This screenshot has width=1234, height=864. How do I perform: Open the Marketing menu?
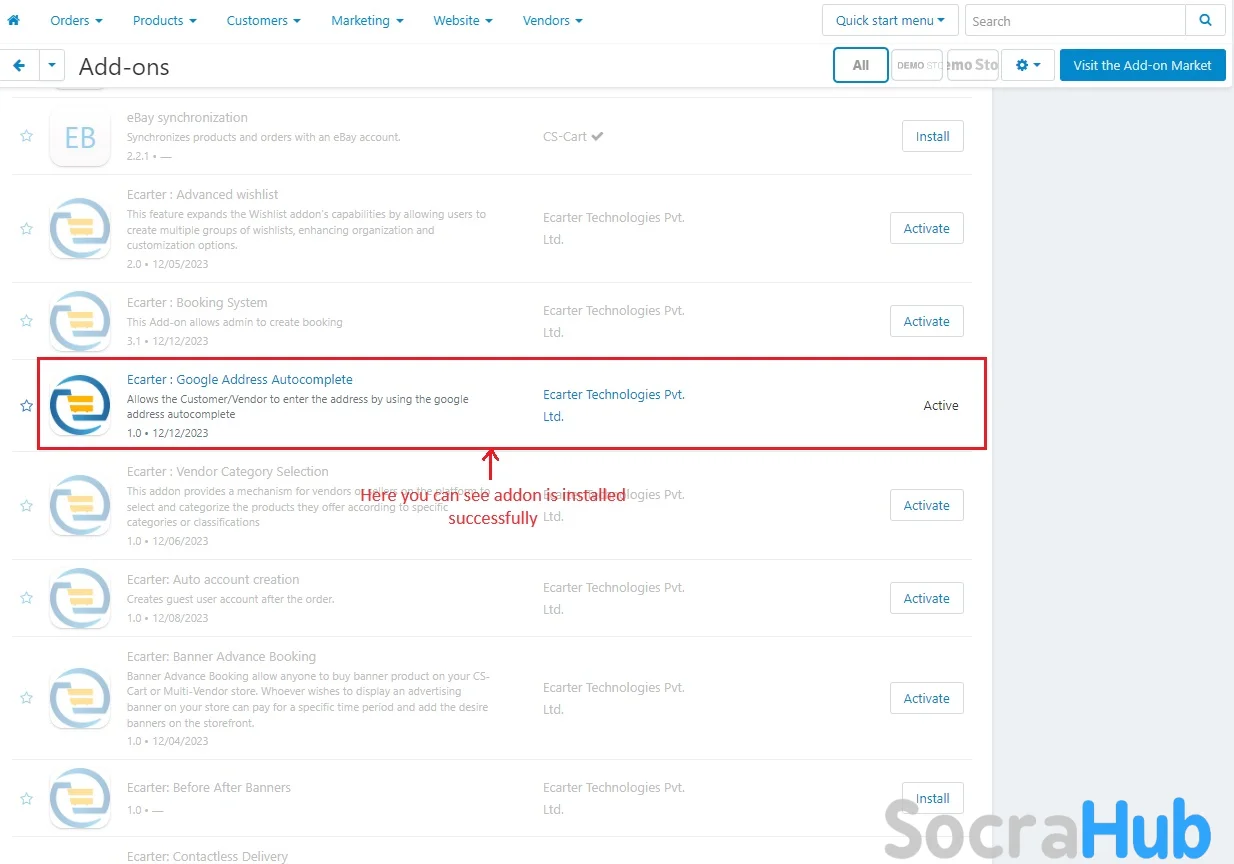point(367,20)
